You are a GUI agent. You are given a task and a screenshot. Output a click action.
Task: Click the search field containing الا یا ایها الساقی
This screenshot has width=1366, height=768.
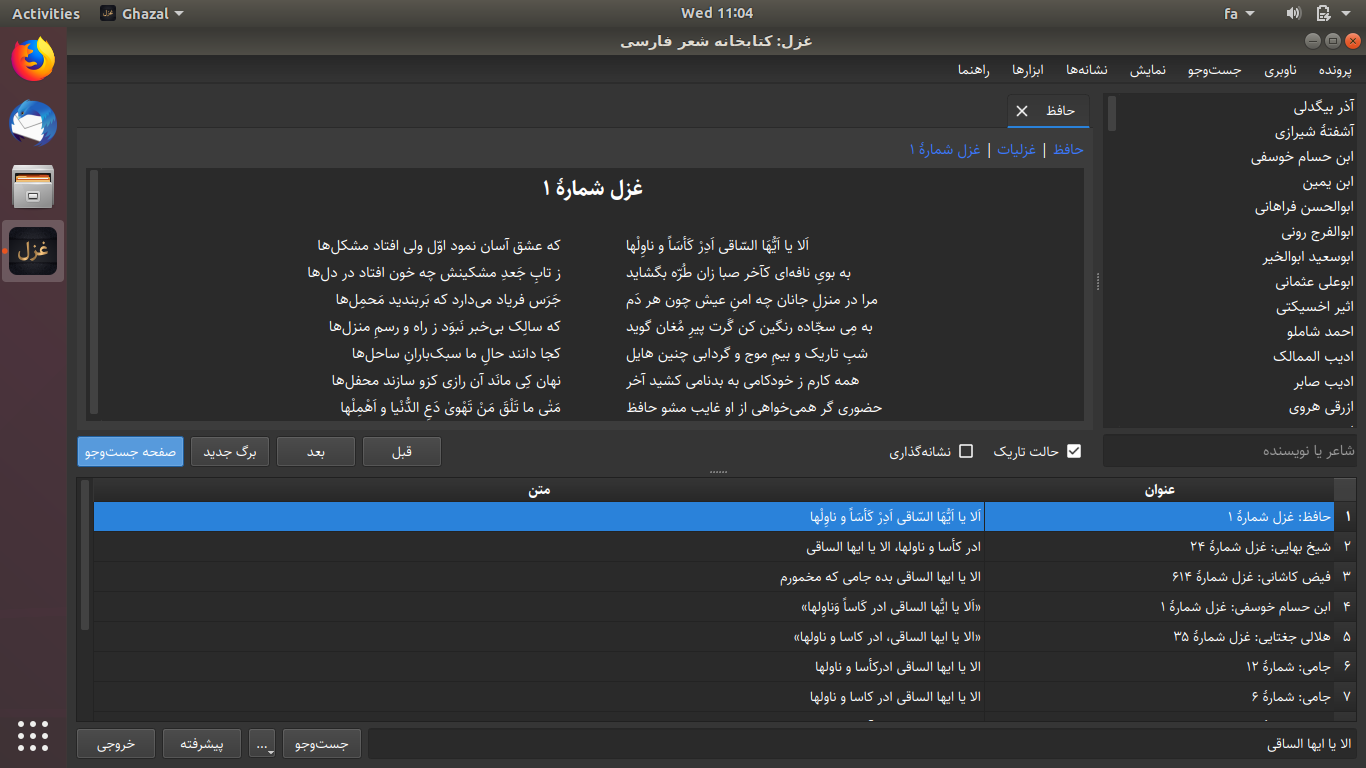(864, 744)
